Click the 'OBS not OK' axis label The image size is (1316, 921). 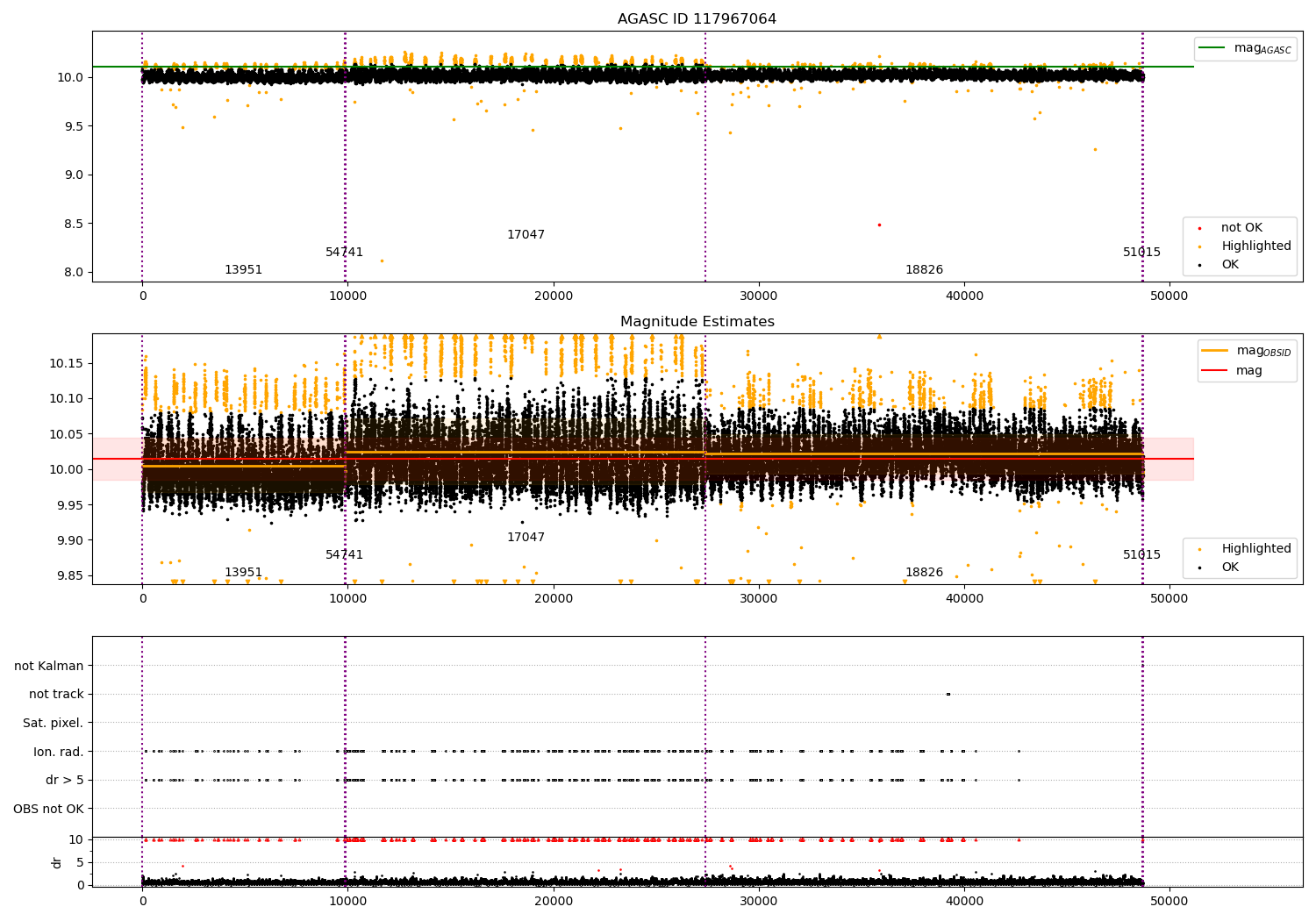(48, 809)
